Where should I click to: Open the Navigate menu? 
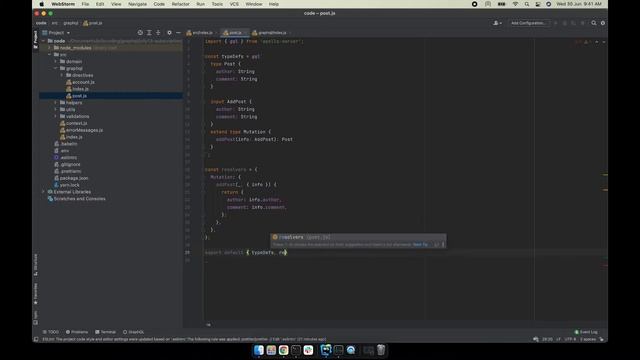pos(138,4)
